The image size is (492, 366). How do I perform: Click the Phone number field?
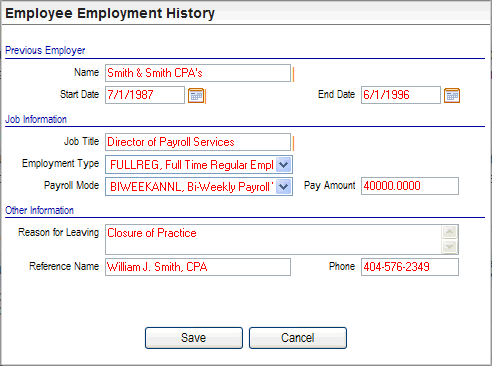[410, 267]
